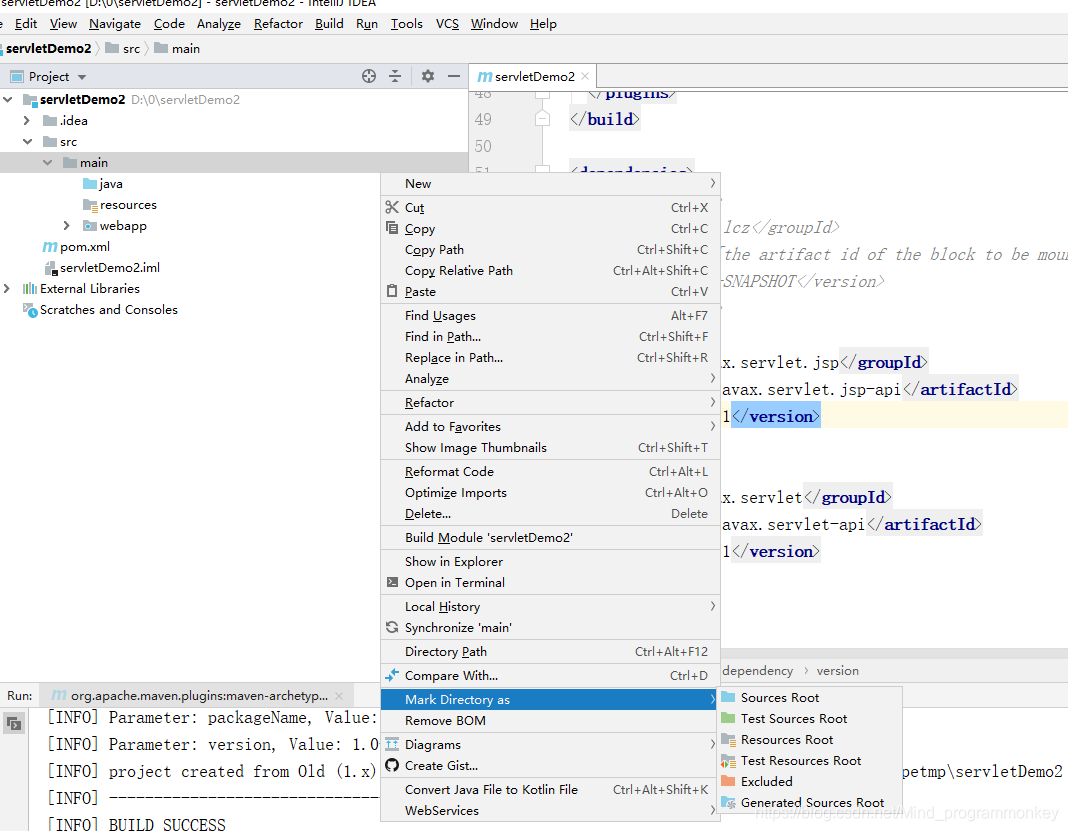Expand External Libraries node

click(7, 288)
